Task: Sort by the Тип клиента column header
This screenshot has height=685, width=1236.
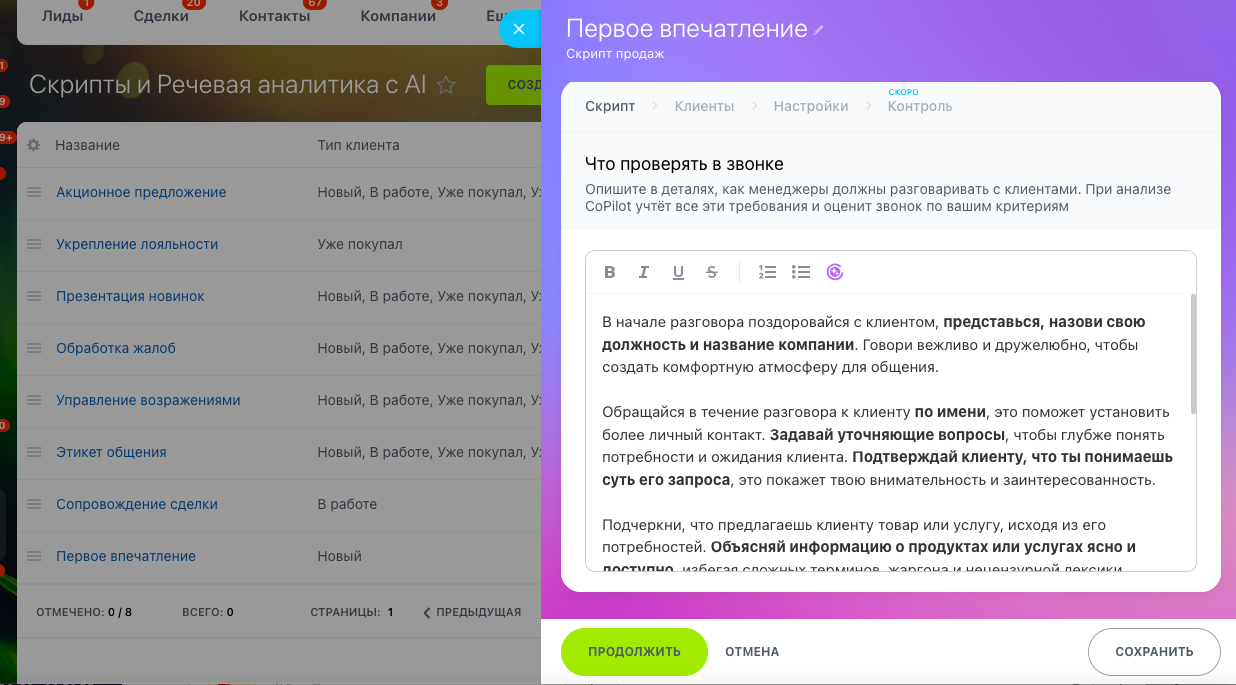Action: (x=358, y=145)
